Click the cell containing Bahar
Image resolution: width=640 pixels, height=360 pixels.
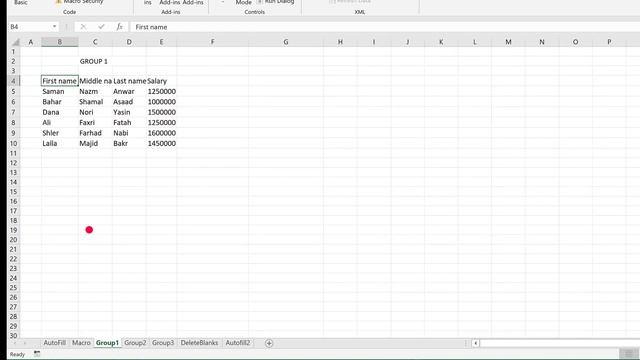60,102
